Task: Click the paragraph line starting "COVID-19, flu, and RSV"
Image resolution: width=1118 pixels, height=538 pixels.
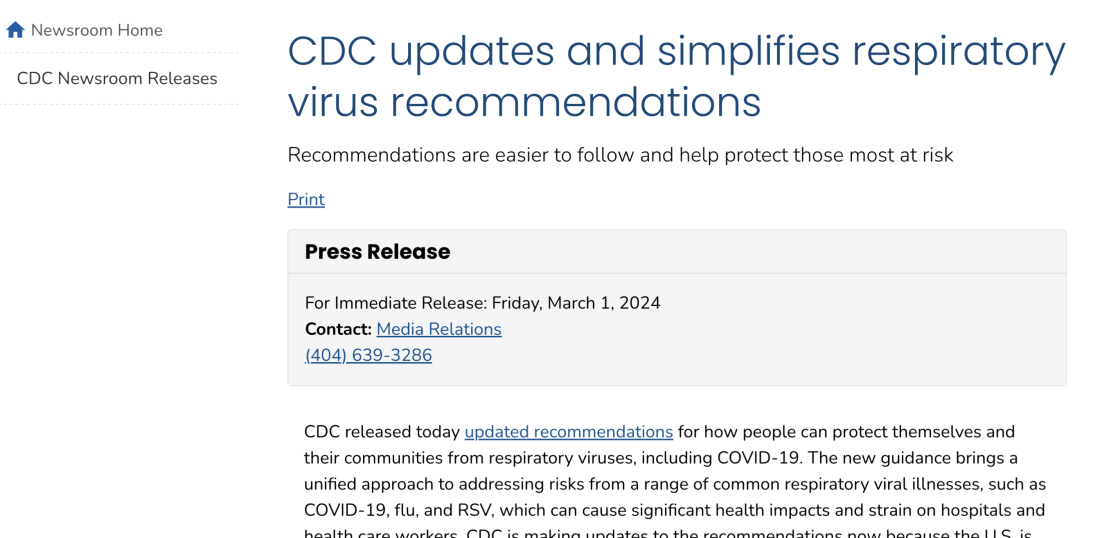Action: click(674, 510)
